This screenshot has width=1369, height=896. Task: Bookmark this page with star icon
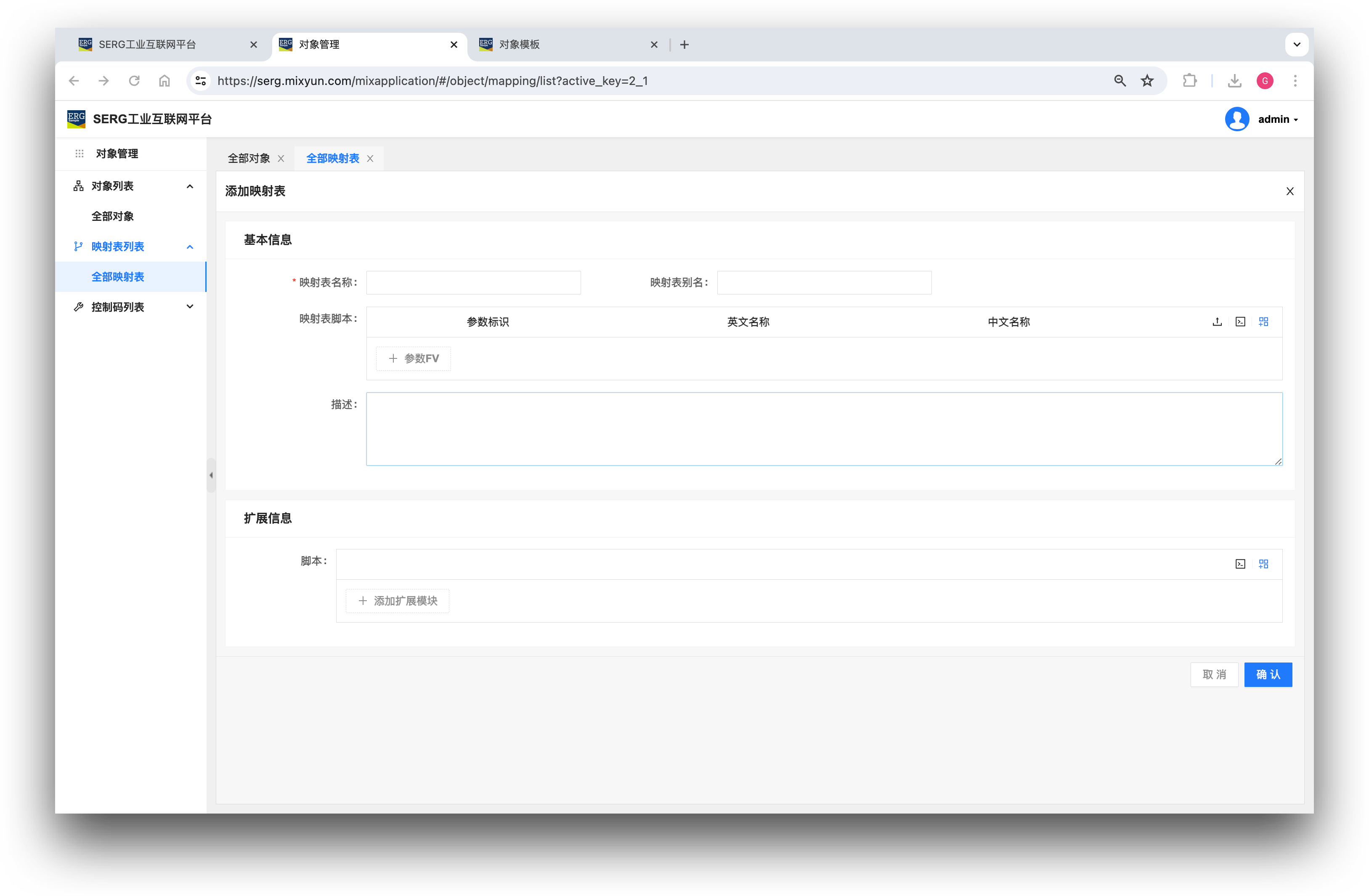click(x=1147, y=81)
